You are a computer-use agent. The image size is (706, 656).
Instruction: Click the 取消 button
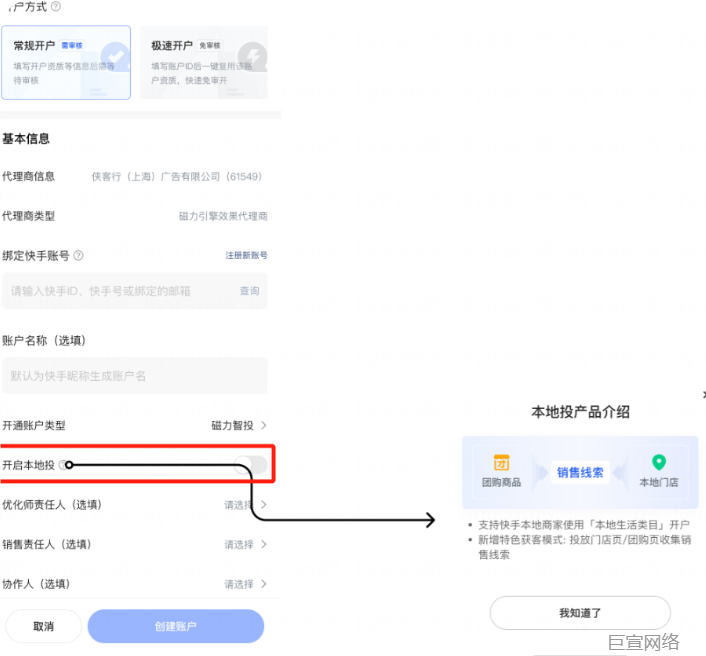pos(44,626)
